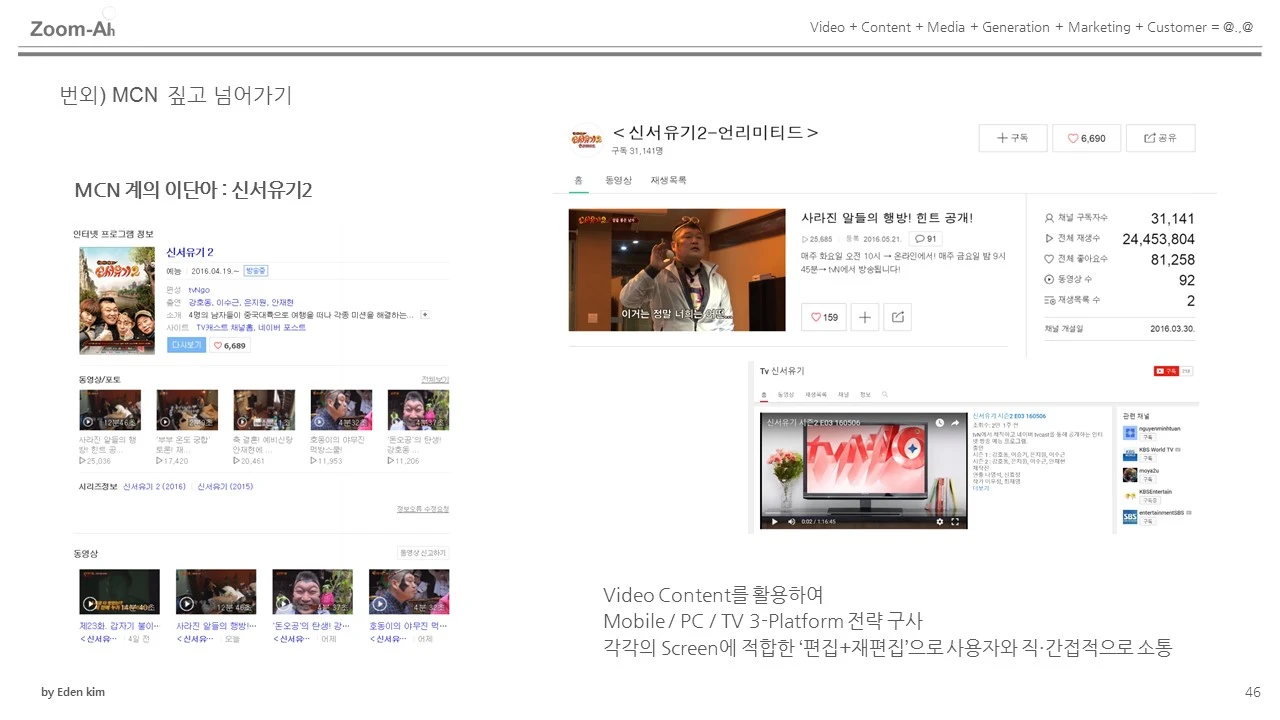Open the 재생목록 tab on the channel page
The image size is (1280, 720).
tap(668, 180)
